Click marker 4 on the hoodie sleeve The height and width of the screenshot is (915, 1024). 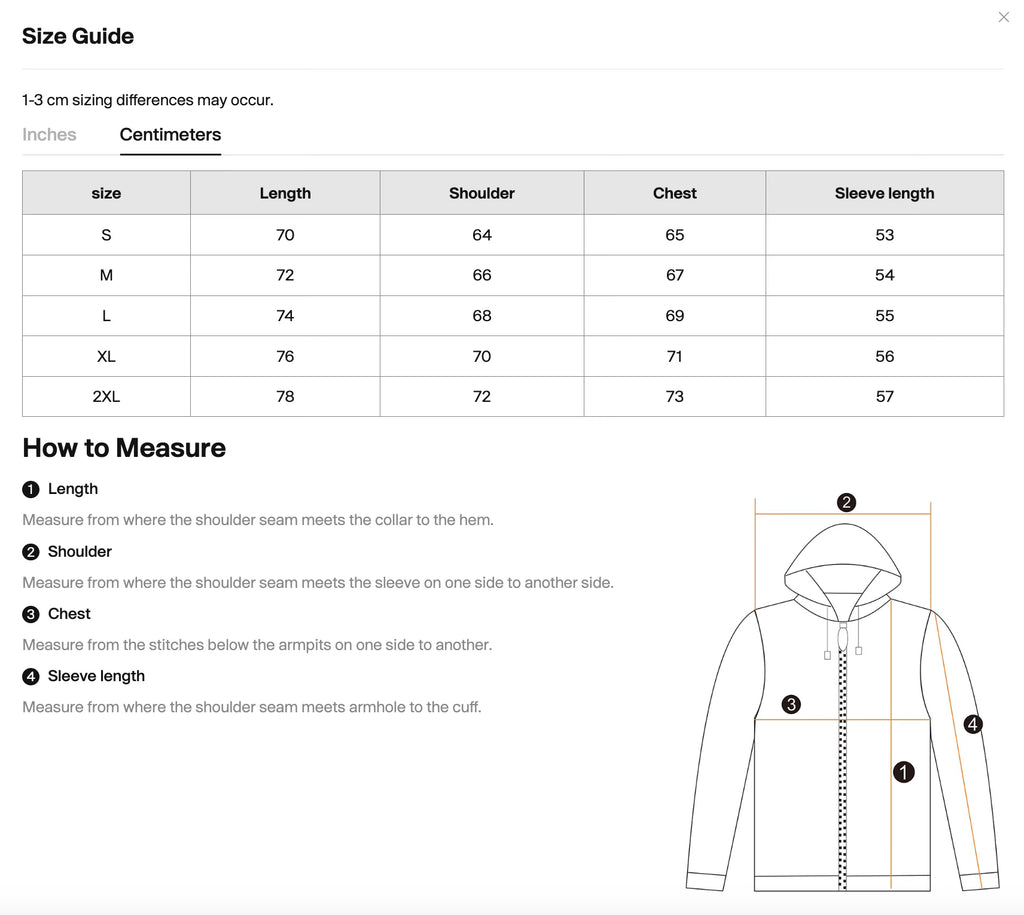point(973,723)
